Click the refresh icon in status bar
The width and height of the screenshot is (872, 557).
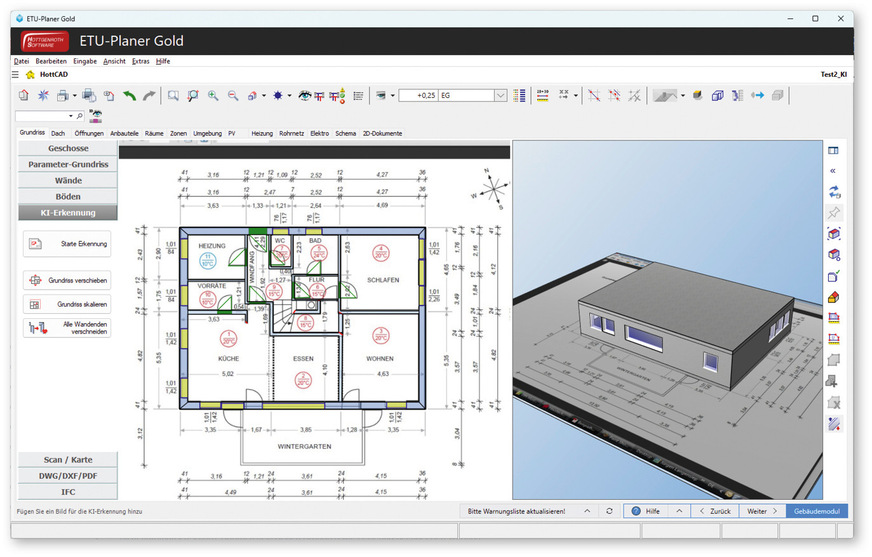pyautogui.click(x=610, y=511)
